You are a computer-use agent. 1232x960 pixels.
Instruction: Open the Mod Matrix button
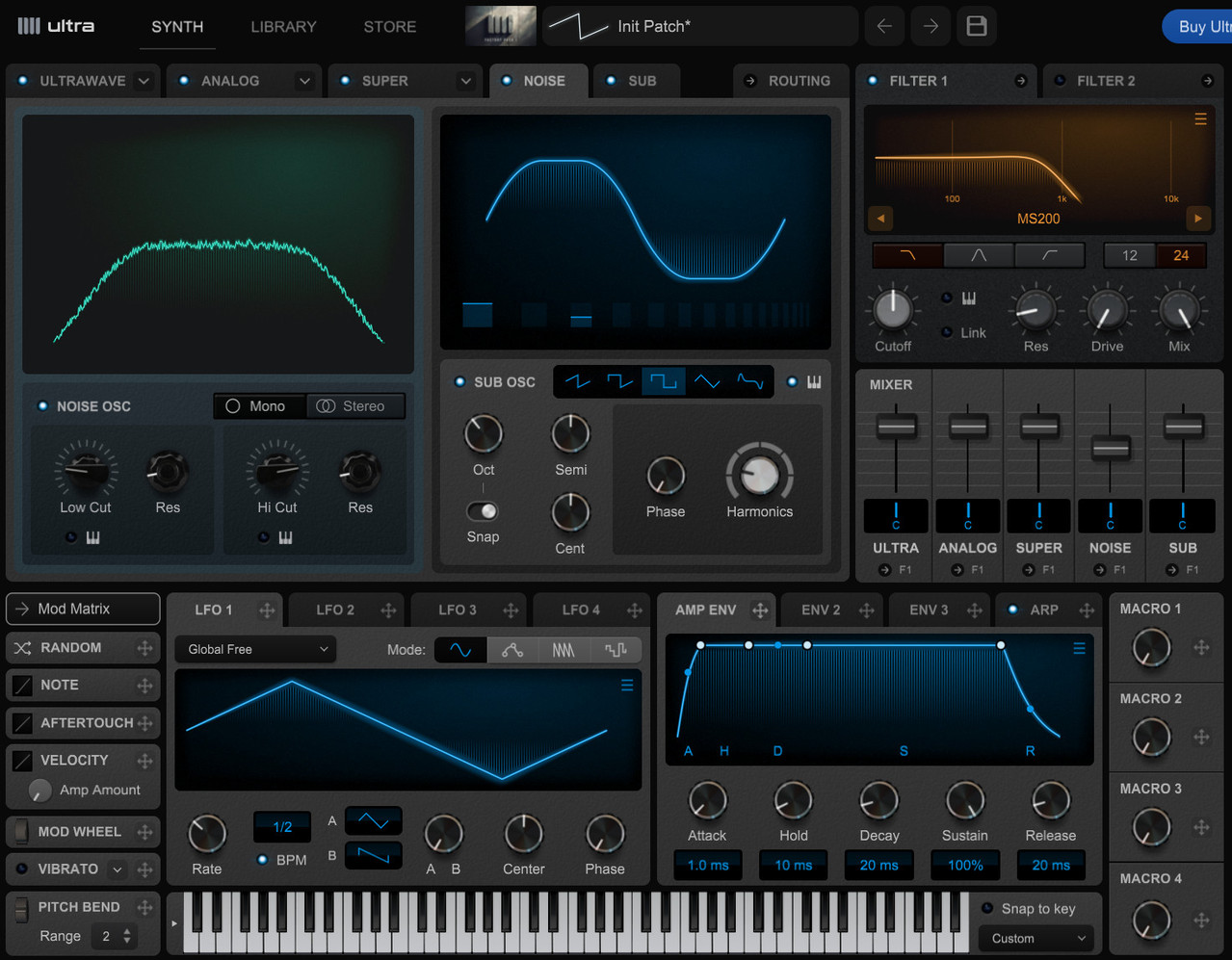pos(83,609)
